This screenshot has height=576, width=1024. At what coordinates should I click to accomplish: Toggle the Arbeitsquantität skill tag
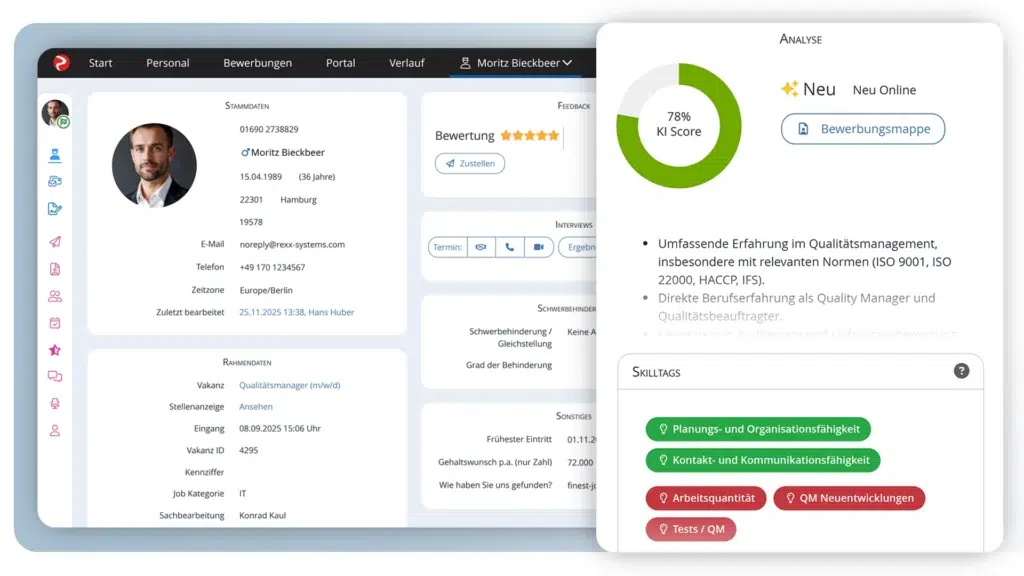[x=706, y=497]
